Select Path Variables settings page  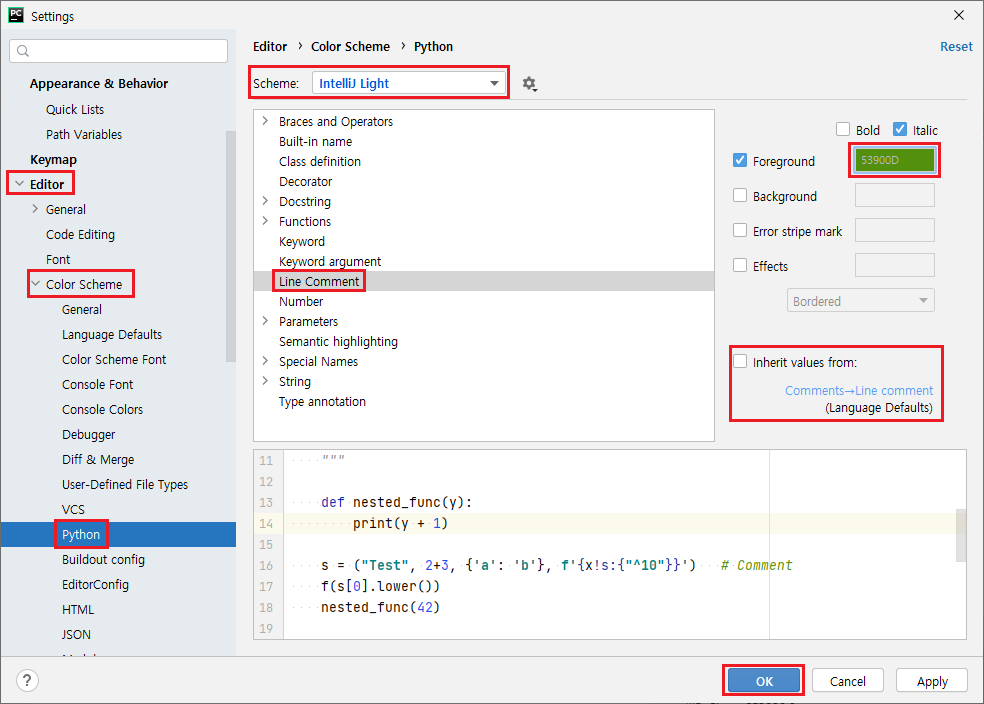83,134
